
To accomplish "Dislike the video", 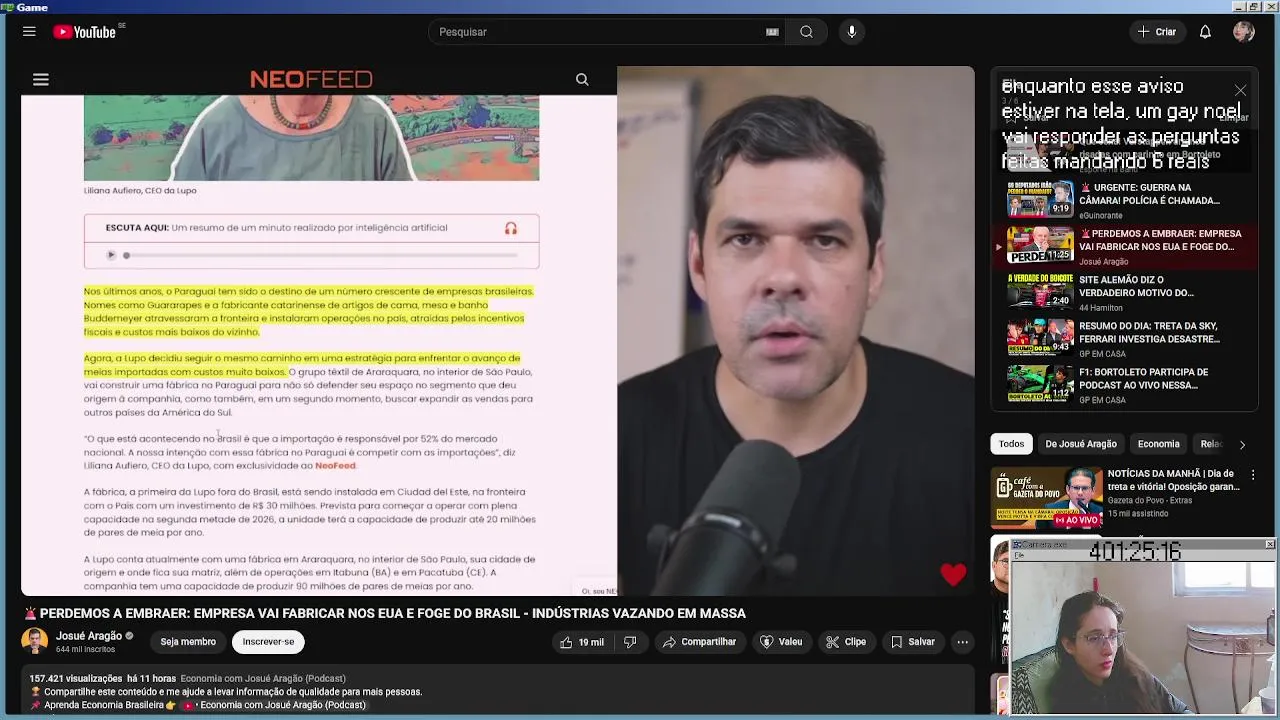I will coord(630,642).
